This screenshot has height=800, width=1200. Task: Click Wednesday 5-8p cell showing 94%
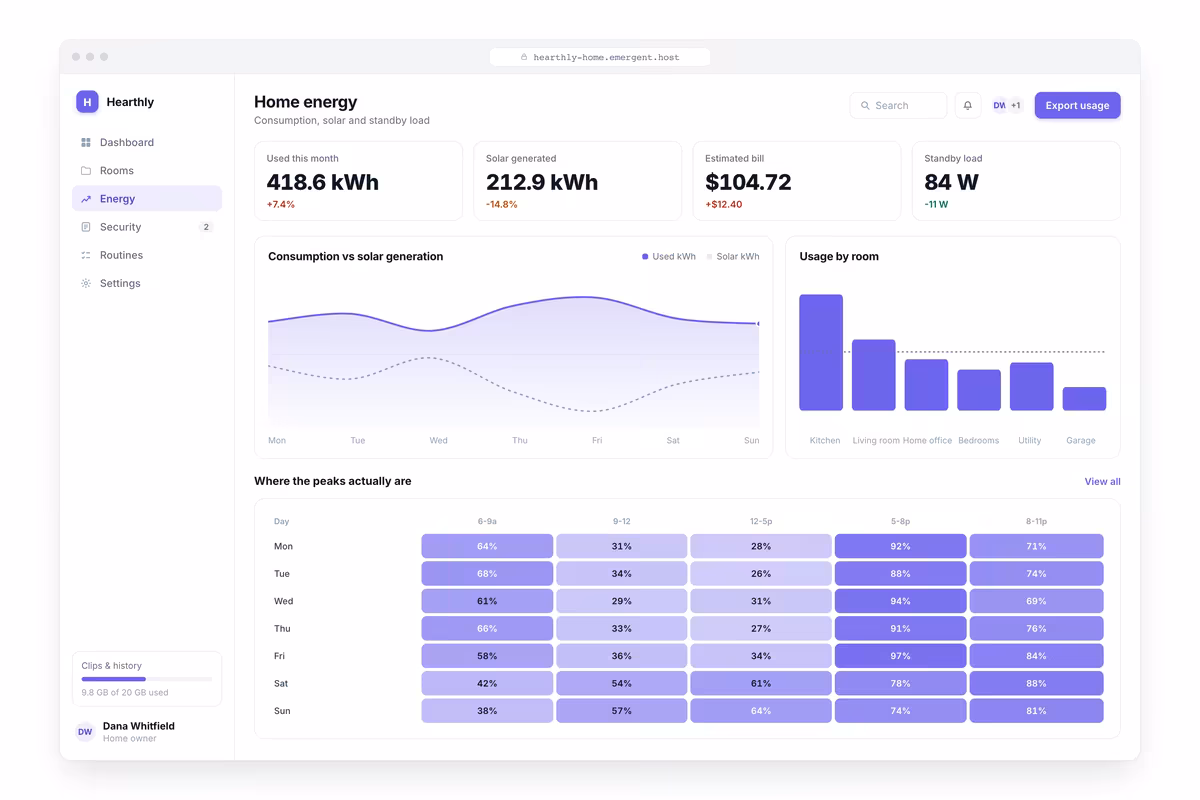pyautogui.click(x=900, y=601)
